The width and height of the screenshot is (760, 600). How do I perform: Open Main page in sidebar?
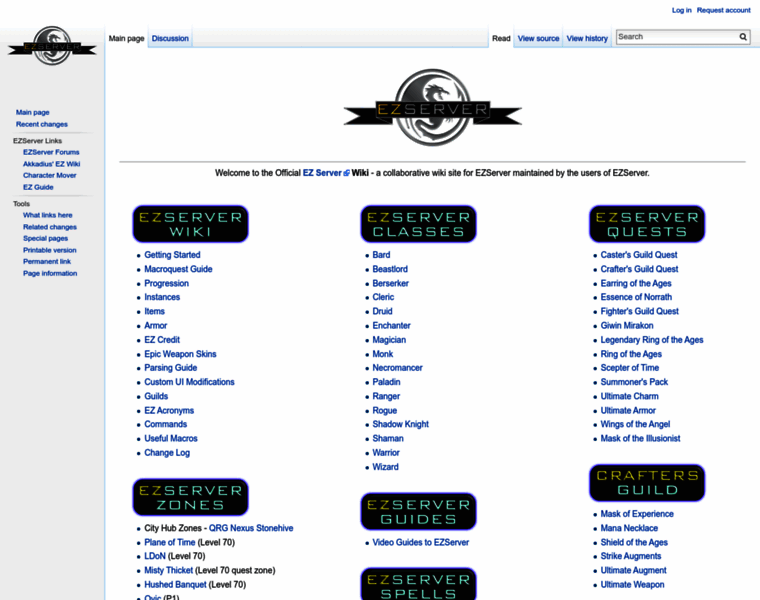32,112
